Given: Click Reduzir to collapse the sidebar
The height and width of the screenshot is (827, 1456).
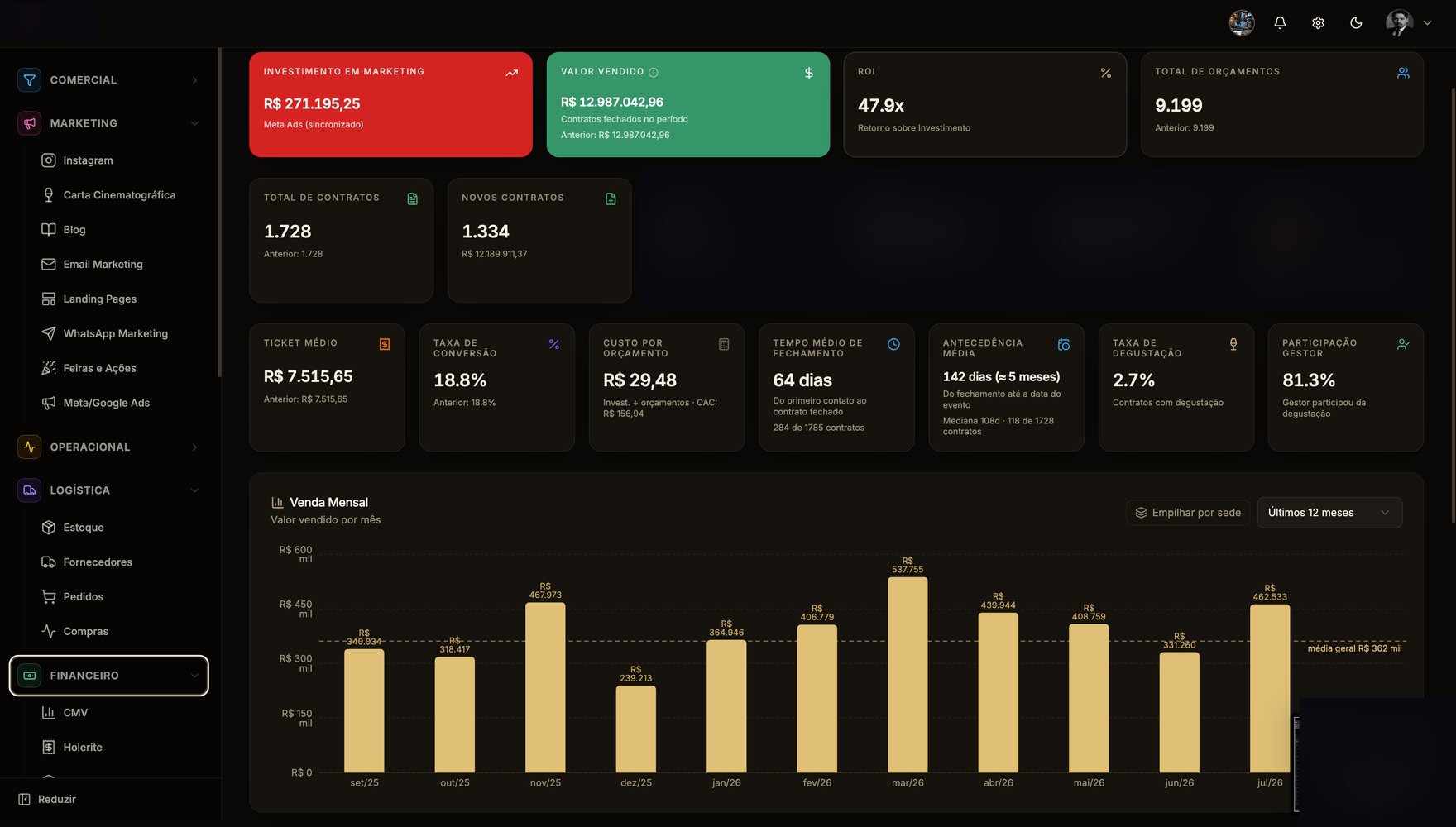Looking at the screenshot, I should coord(47,800).
